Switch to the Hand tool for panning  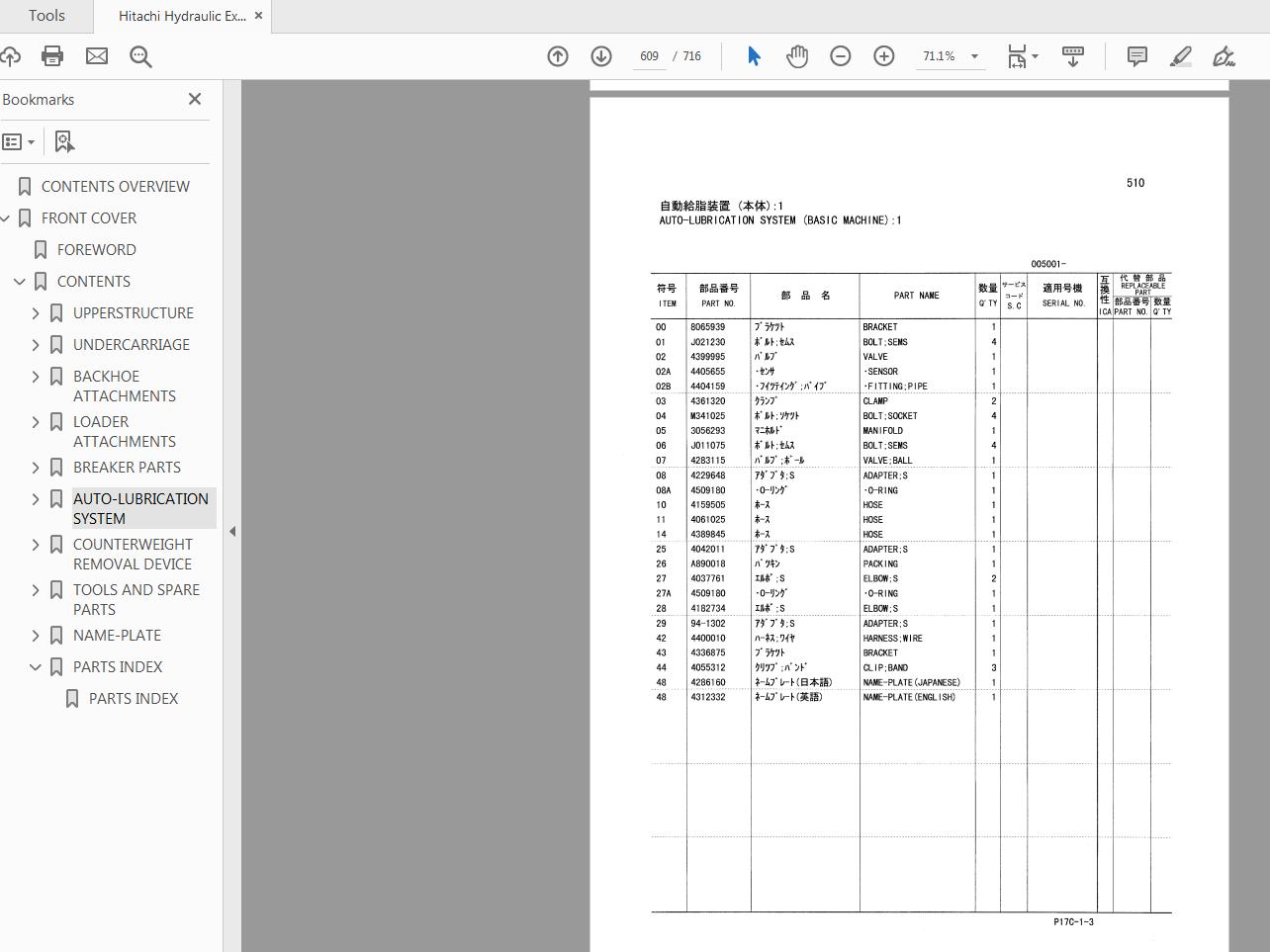tap(797, 56)
